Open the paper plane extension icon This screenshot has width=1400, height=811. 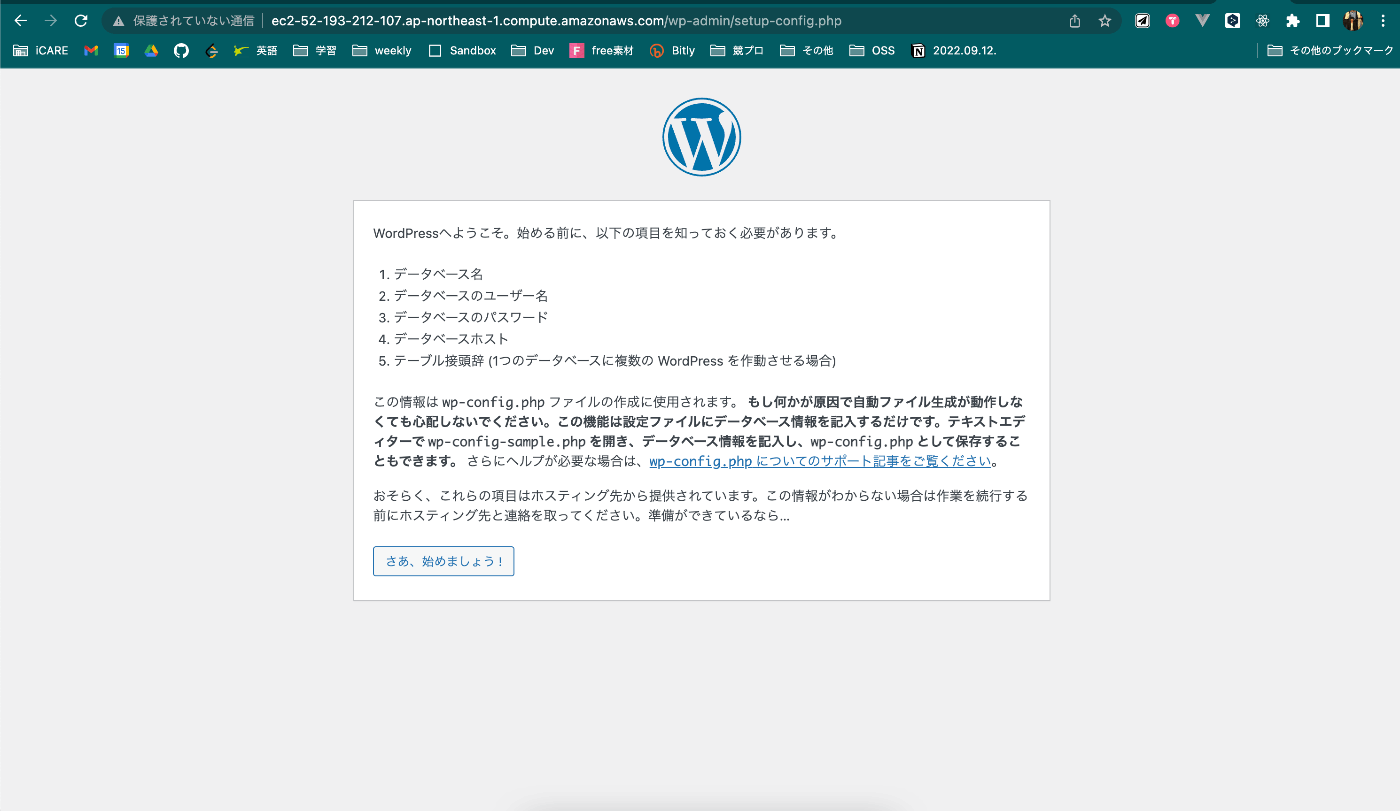(1142, 20)
